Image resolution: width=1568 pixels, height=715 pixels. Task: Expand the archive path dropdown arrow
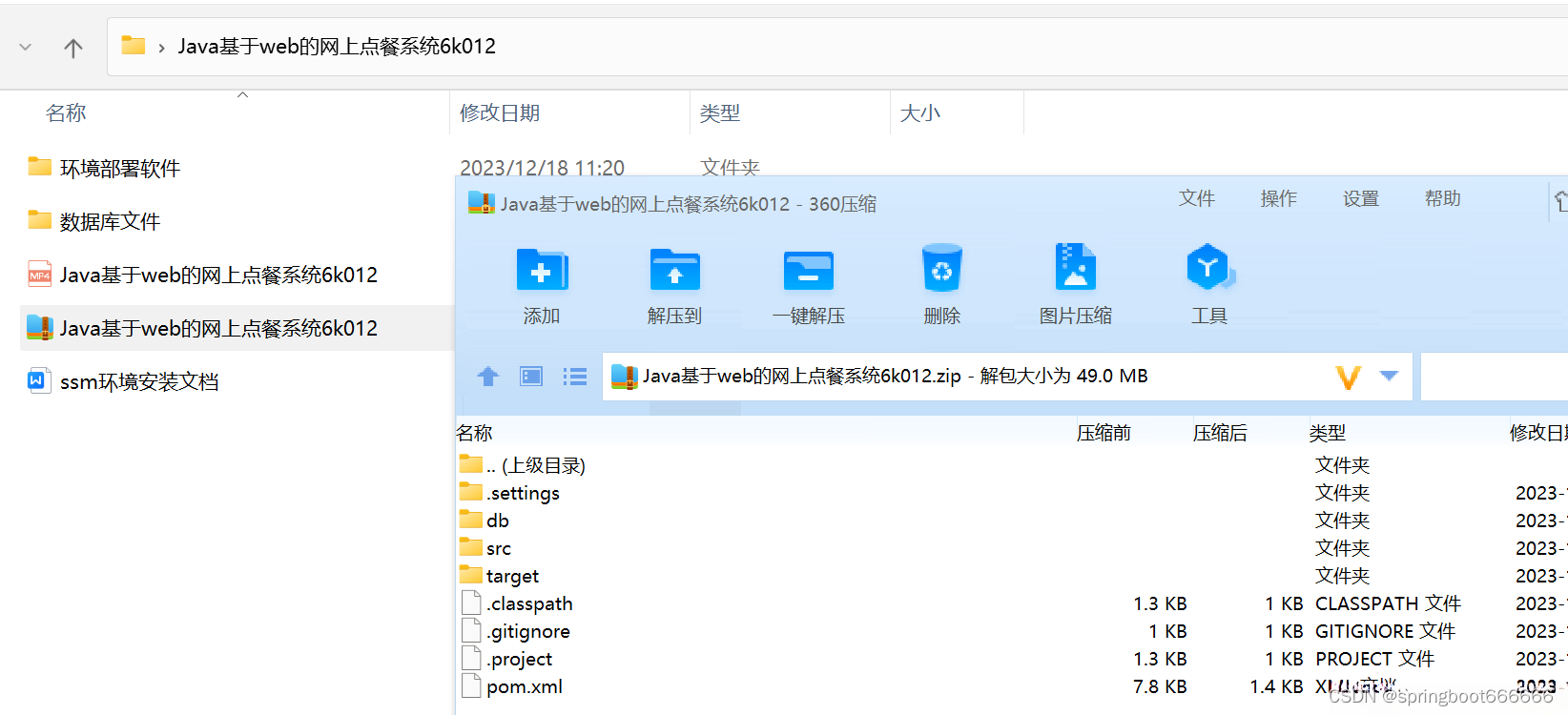(1390, 376)
